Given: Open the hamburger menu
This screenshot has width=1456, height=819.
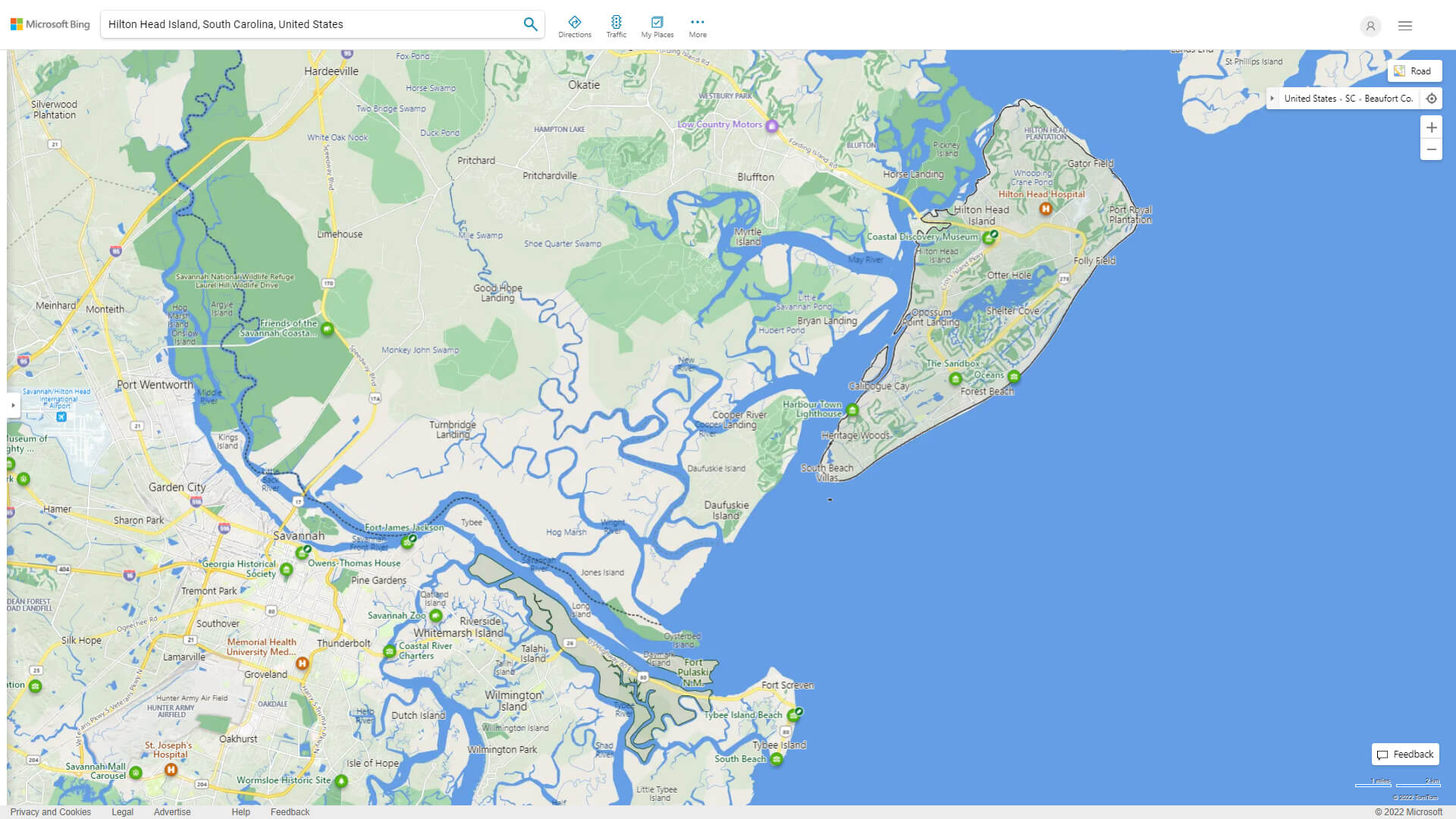Looking at the screenshot, I should click(x=1404, y=26).
